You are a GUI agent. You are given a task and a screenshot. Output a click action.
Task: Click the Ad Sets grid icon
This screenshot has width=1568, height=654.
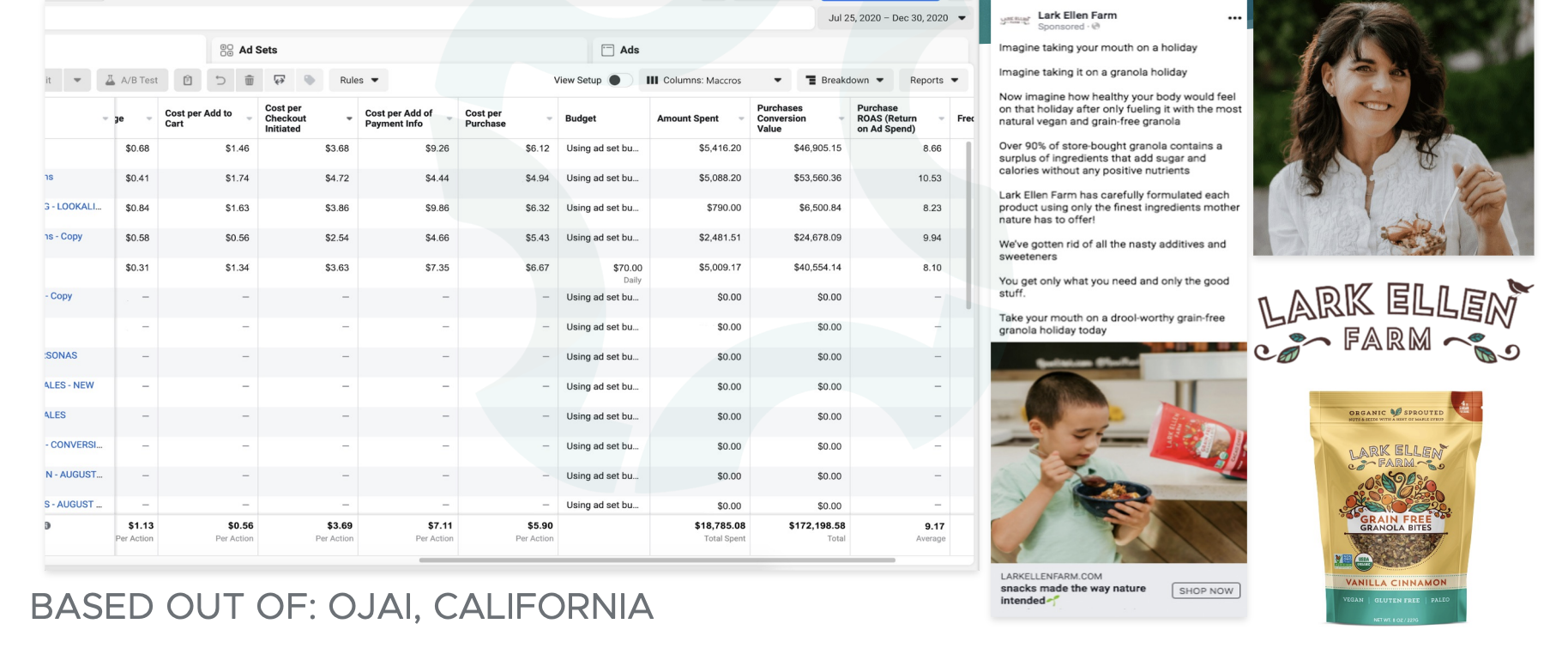(226, 50)
